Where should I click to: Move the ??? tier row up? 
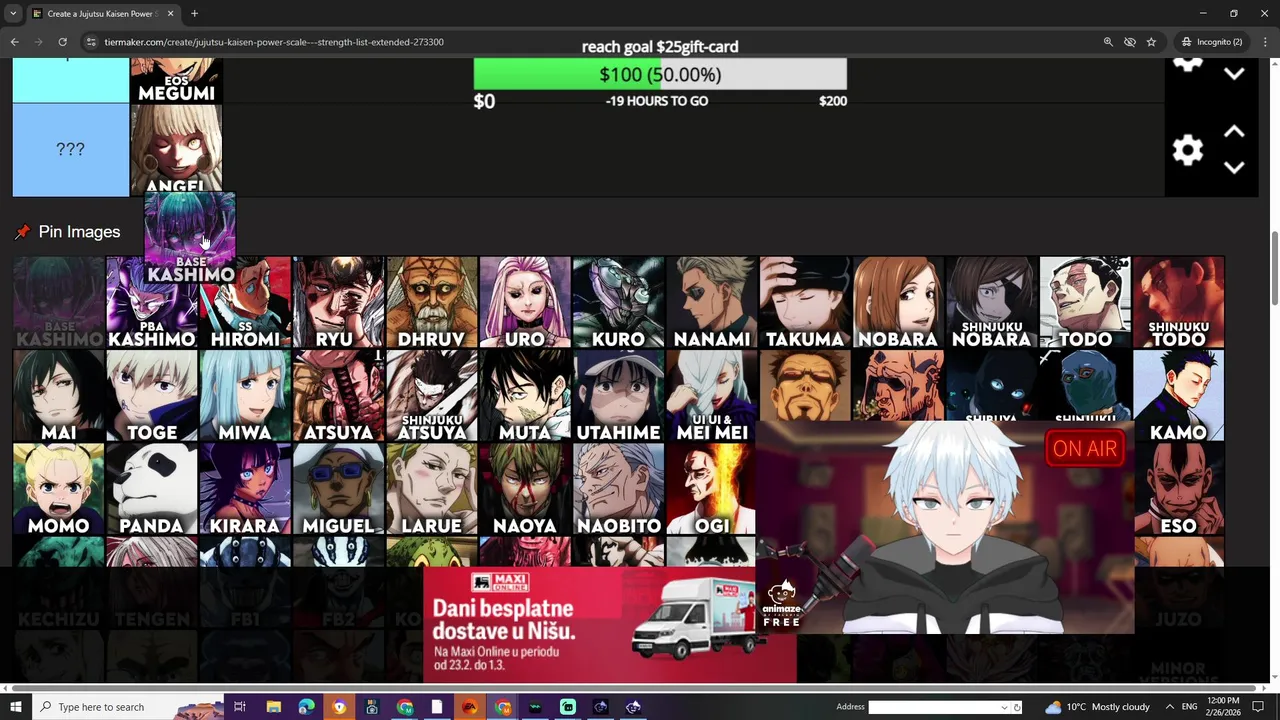1234,132
